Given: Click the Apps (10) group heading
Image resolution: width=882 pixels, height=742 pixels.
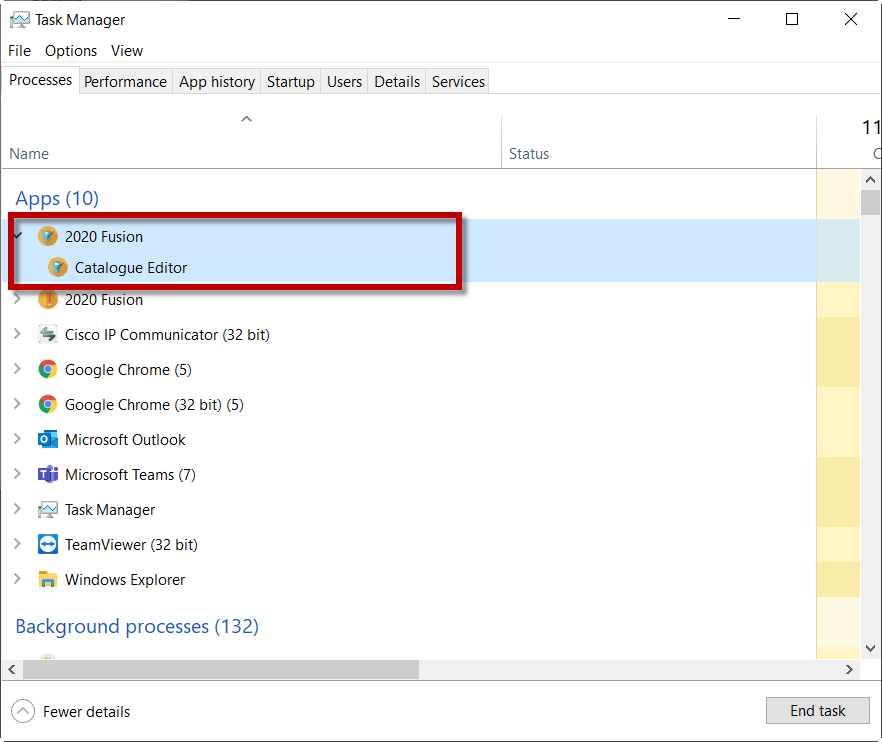Looking at the screenshot, I should click(x=57, y=199).
